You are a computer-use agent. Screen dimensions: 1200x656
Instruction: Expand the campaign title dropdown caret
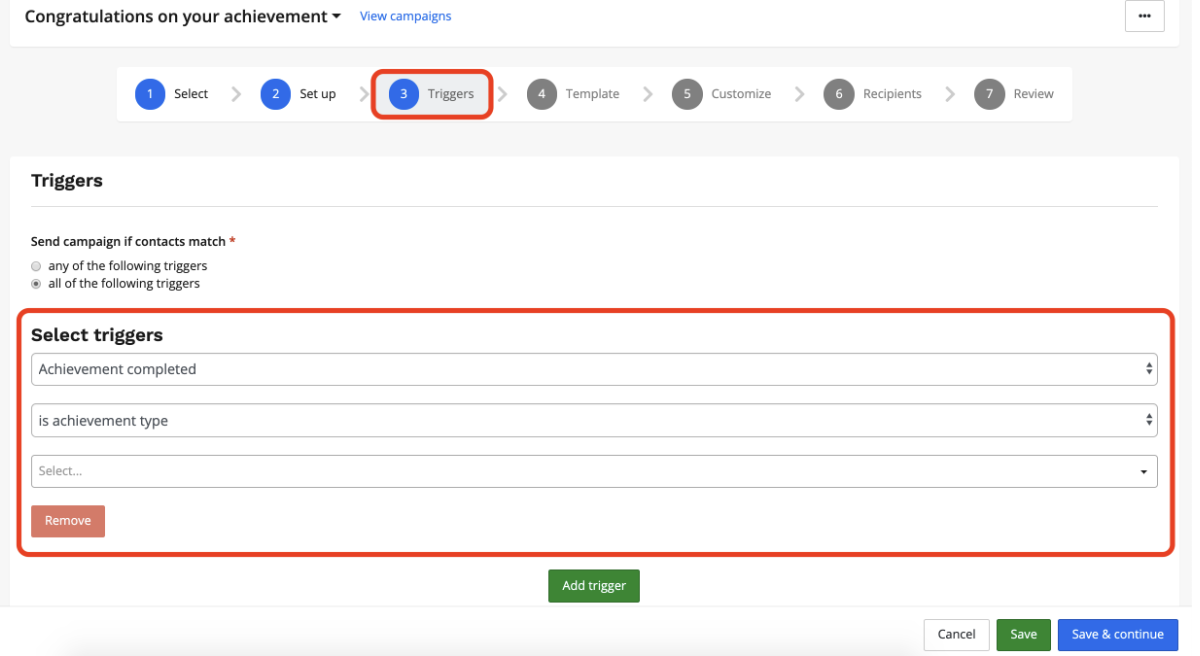tap(337, 17)
